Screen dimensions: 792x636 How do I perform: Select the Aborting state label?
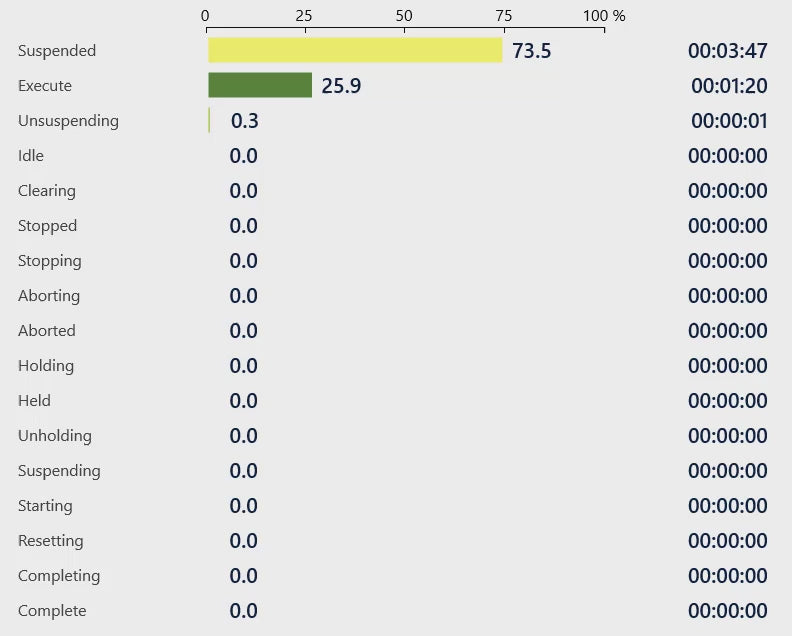coord(49,296)
